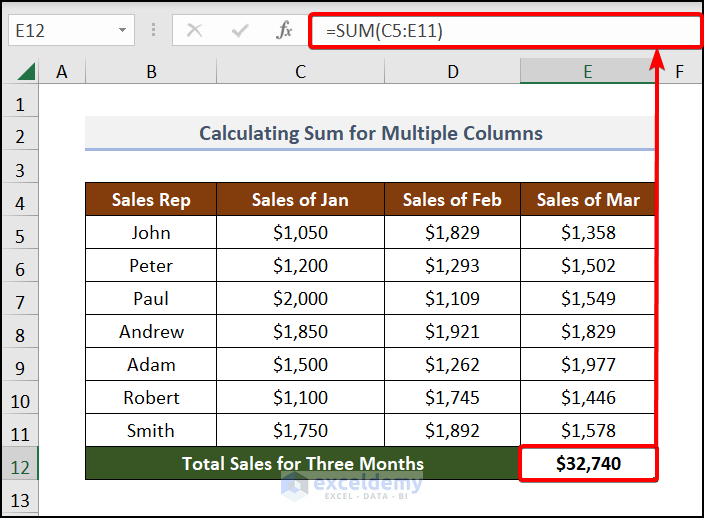Select Paul's January sales $2,000 cell
Viewport: 704px width, 518px height.
click(x=300, y=299)
